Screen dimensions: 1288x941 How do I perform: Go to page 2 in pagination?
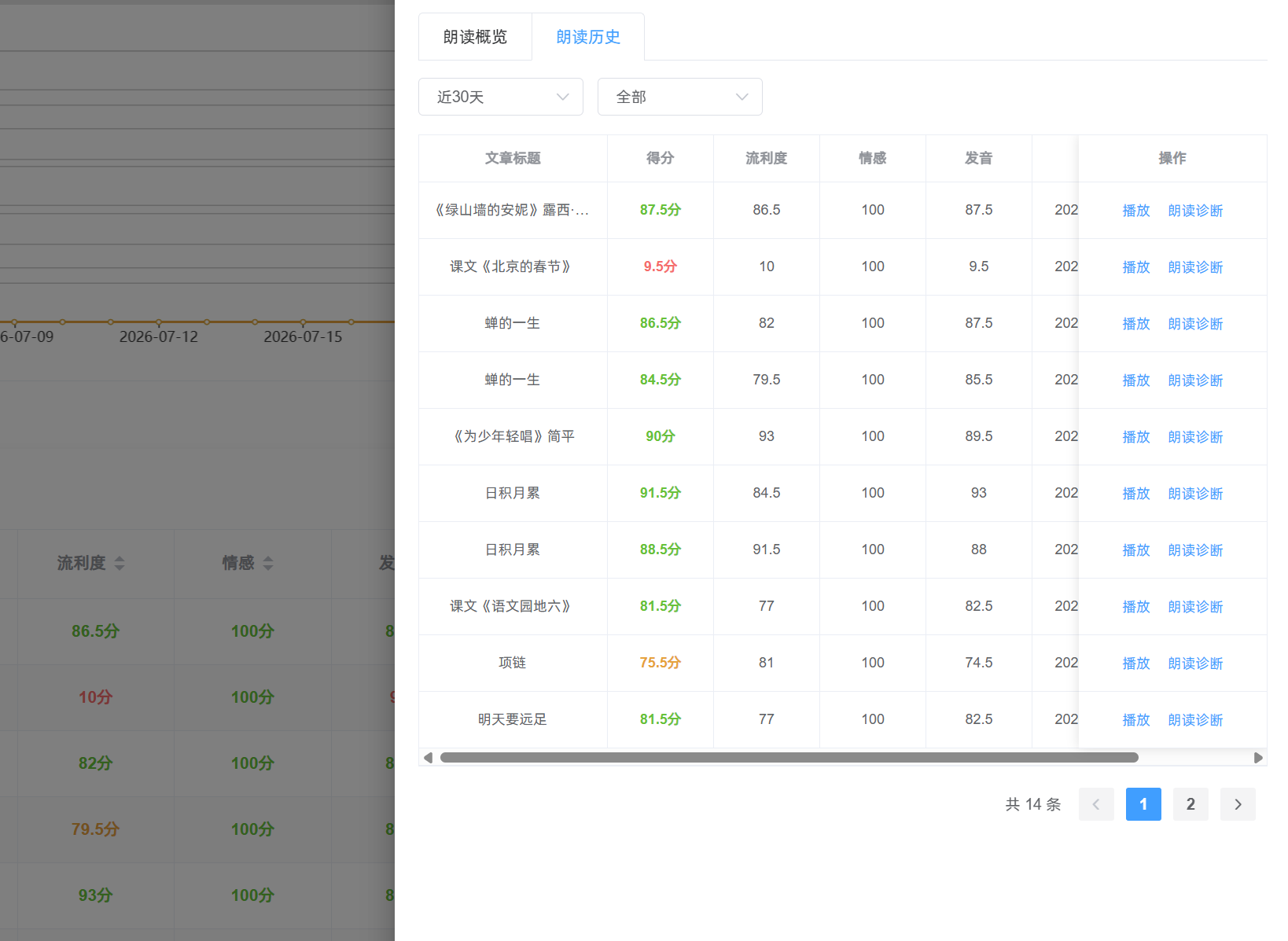(1190, 804)
